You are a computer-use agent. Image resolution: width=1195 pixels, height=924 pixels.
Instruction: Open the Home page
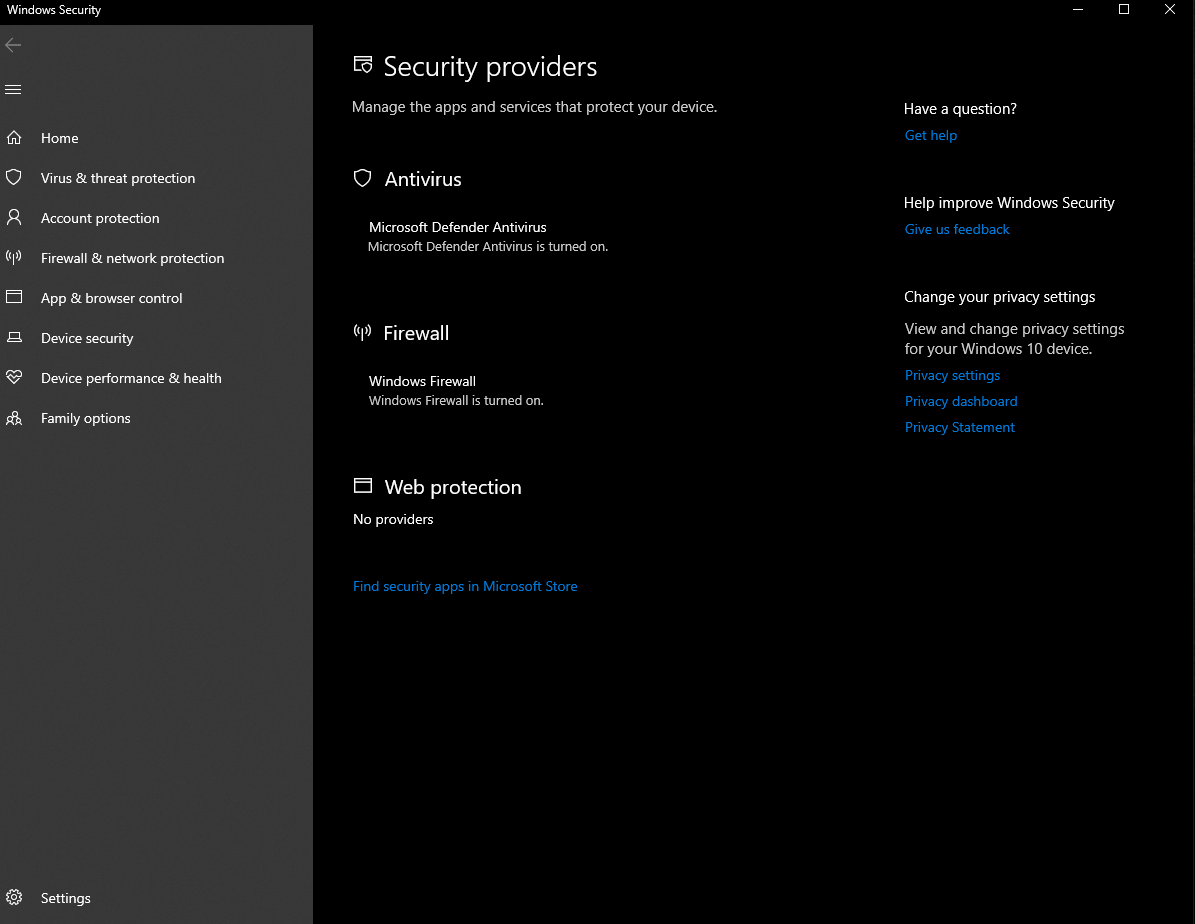[x=156, y=138]
